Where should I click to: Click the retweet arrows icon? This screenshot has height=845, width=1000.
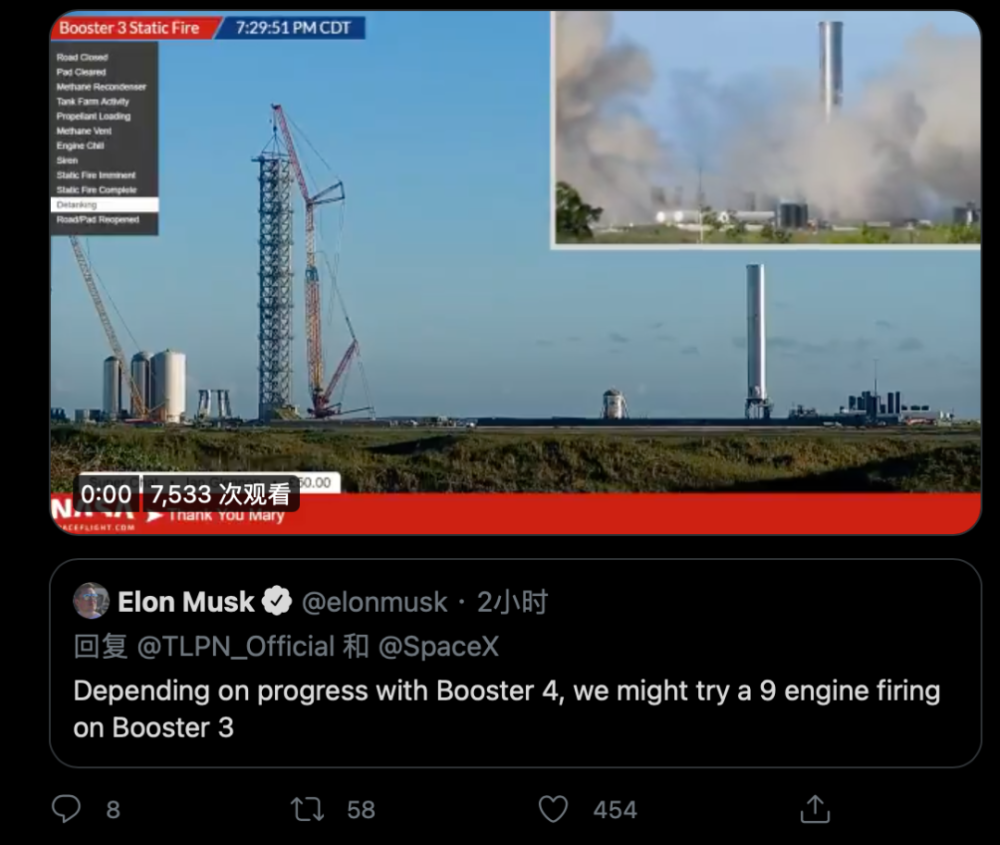point(307,809)
